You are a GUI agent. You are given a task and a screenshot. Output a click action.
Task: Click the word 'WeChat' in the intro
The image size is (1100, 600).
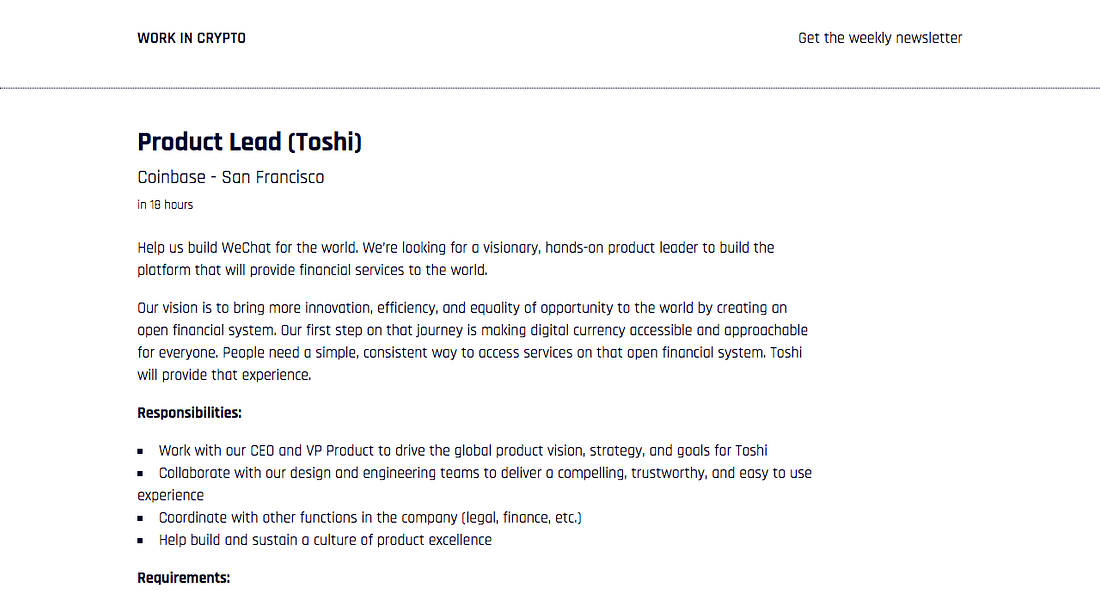tap(246, 247)
